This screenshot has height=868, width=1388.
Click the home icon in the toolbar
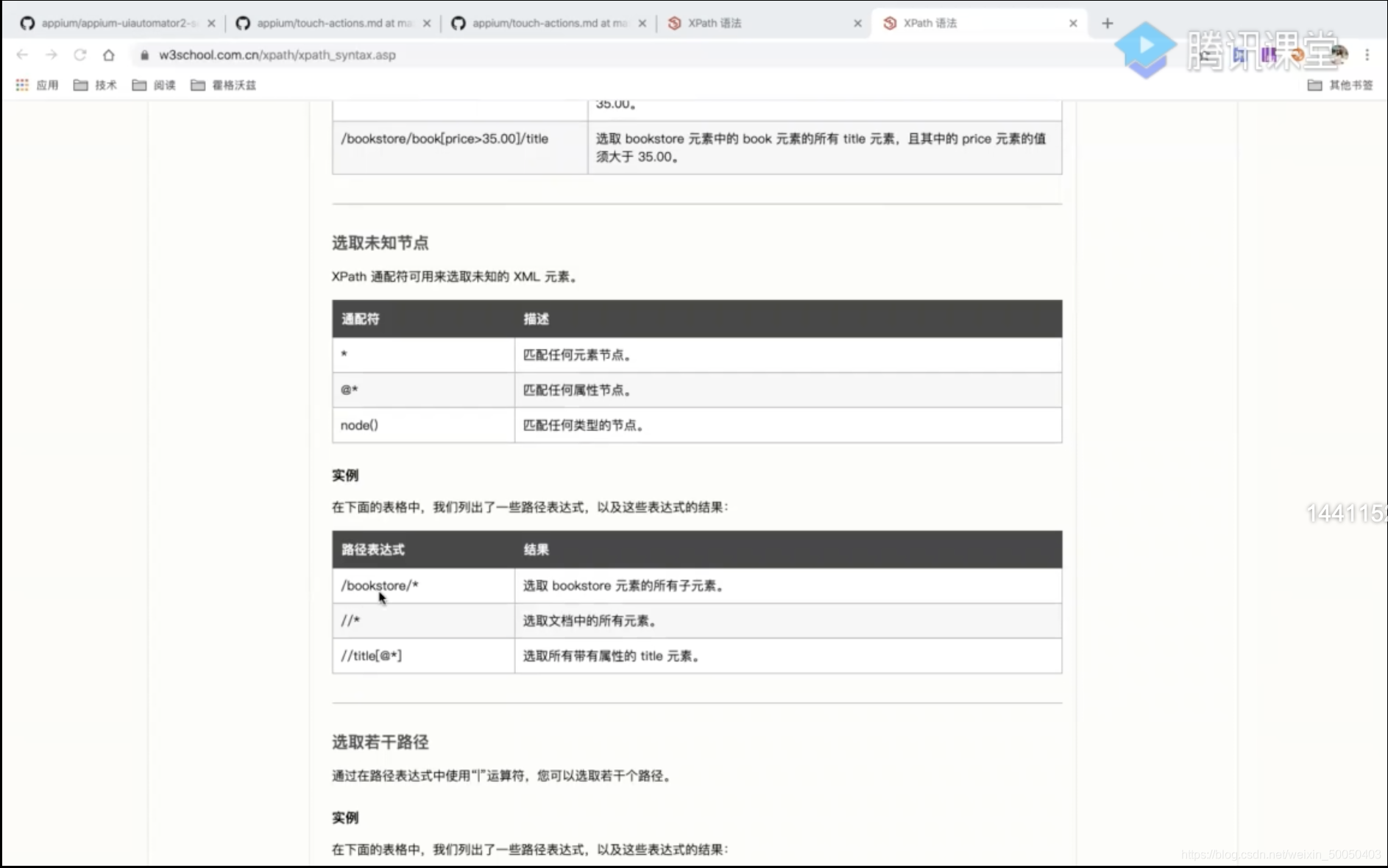tap(109, 54)
